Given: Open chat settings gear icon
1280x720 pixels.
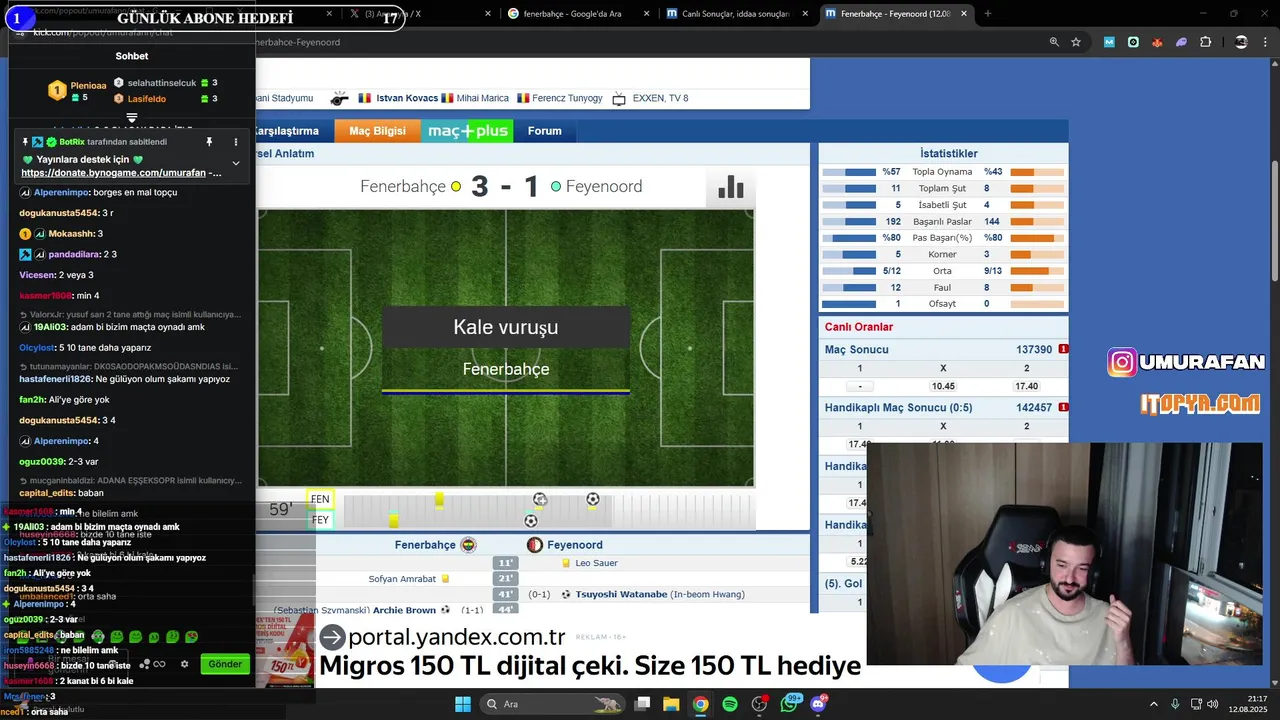Looking at the screenshot, I should pyautogui.click(x=184, y=664).
